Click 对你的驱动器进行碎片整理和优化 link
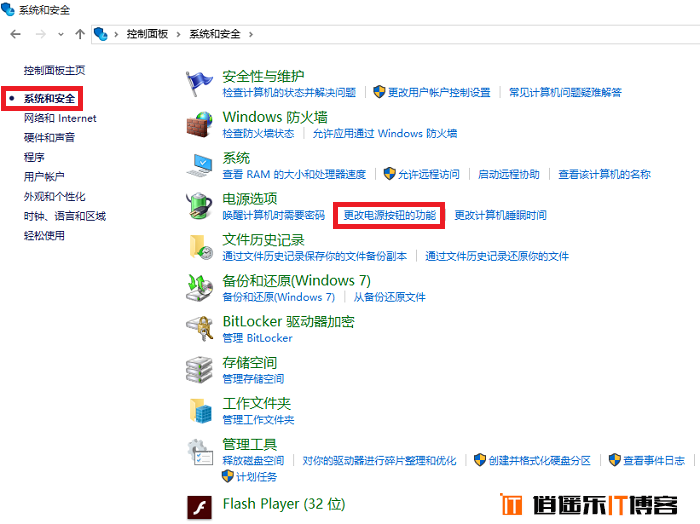Screen dimensions: 700x524 [x=379, y=461]
